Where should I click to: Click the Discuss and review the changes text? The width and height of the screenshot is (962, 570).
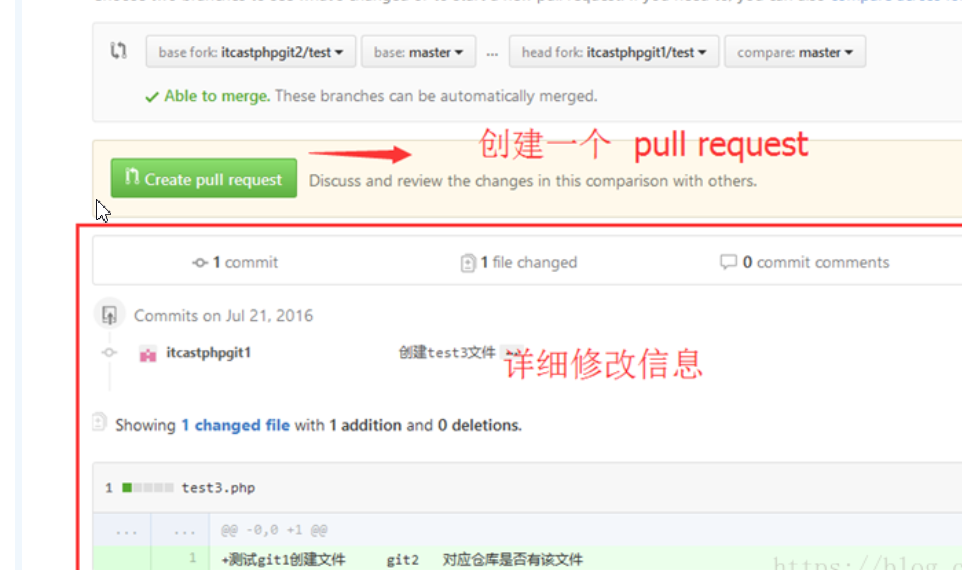(533, 181)
